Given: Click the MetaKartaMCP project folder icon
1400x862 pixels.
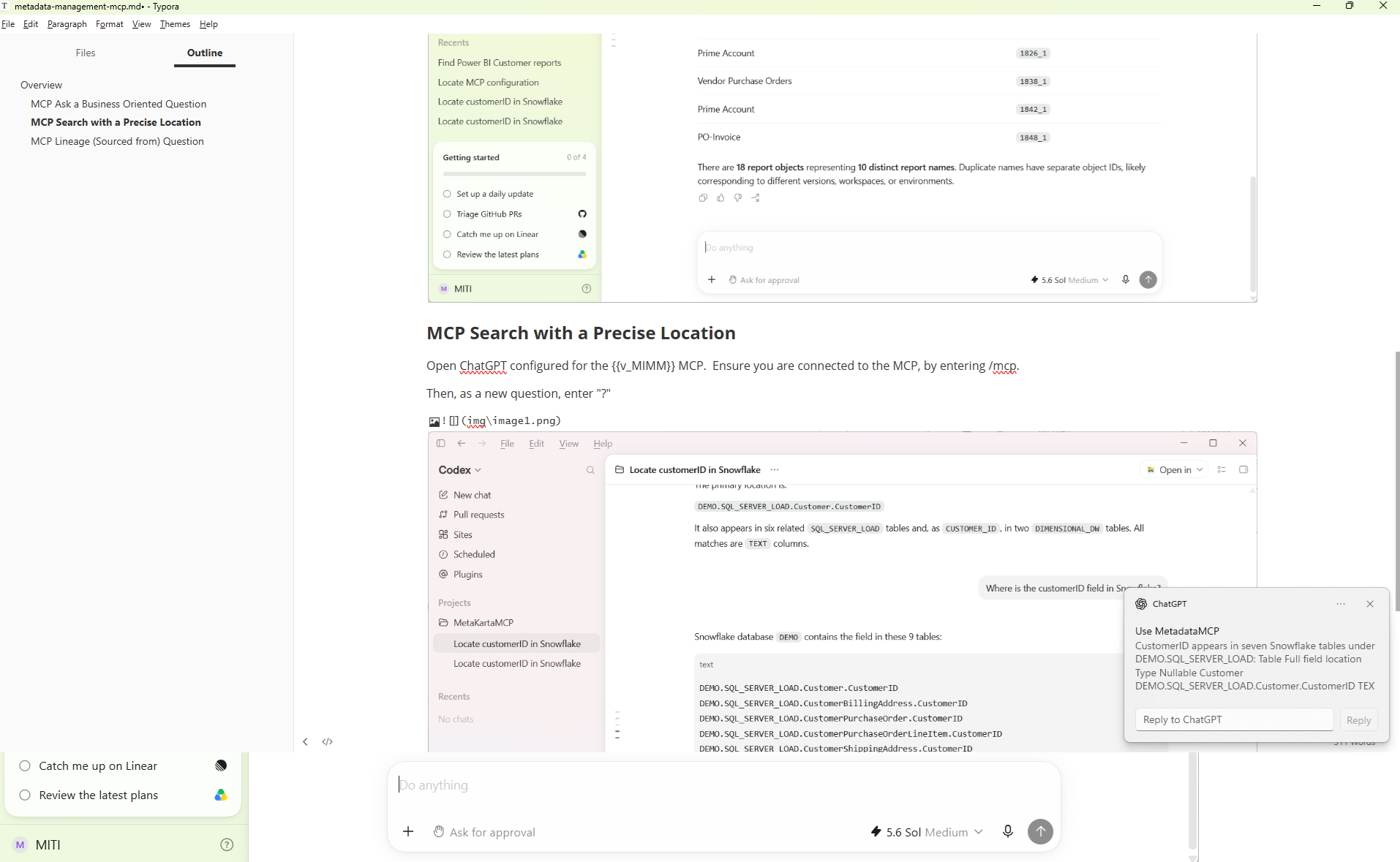Looking at the screenshot, I should click(x=443, y=623).
